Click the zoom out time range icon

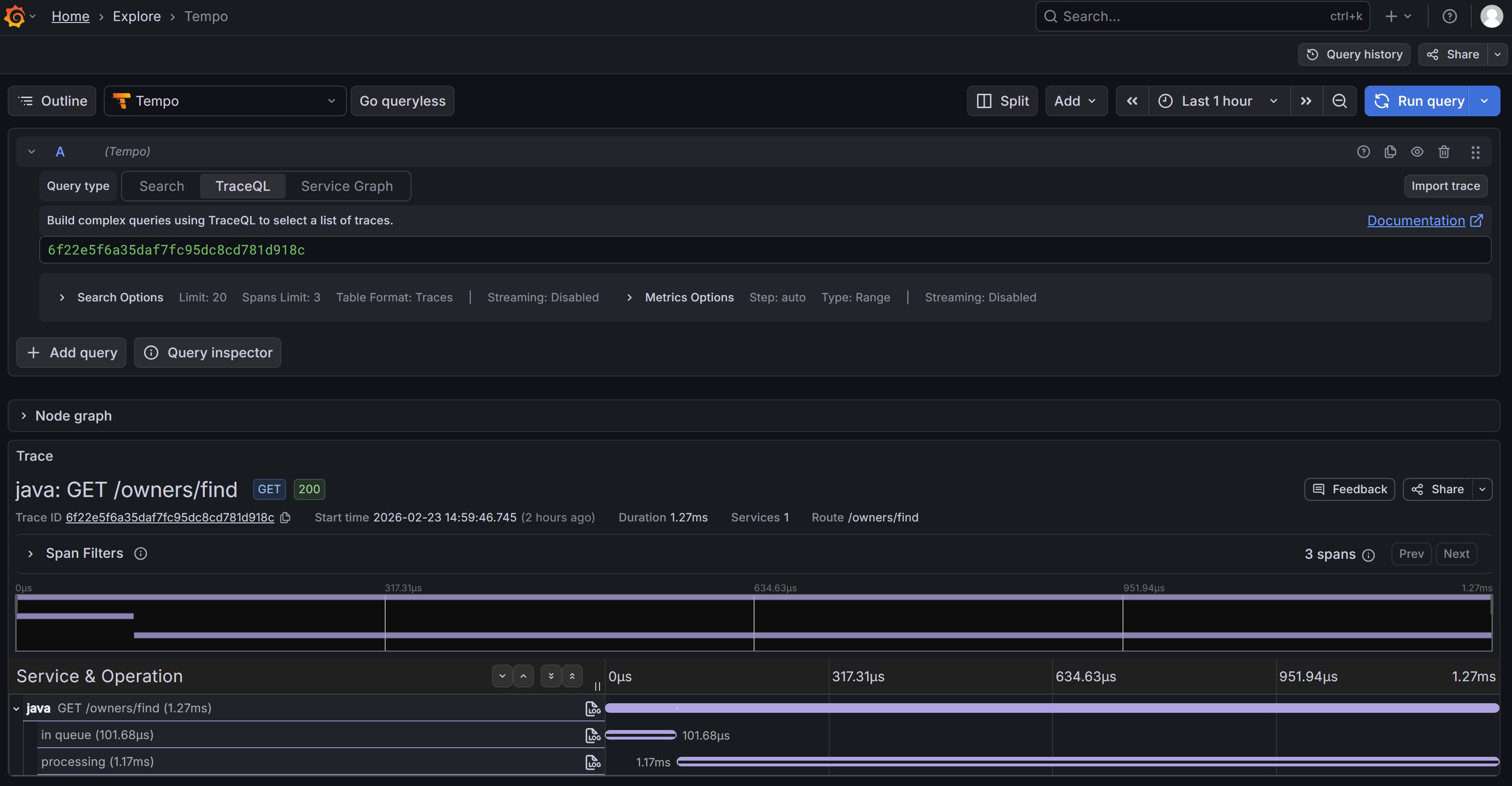pos(1339,101)
